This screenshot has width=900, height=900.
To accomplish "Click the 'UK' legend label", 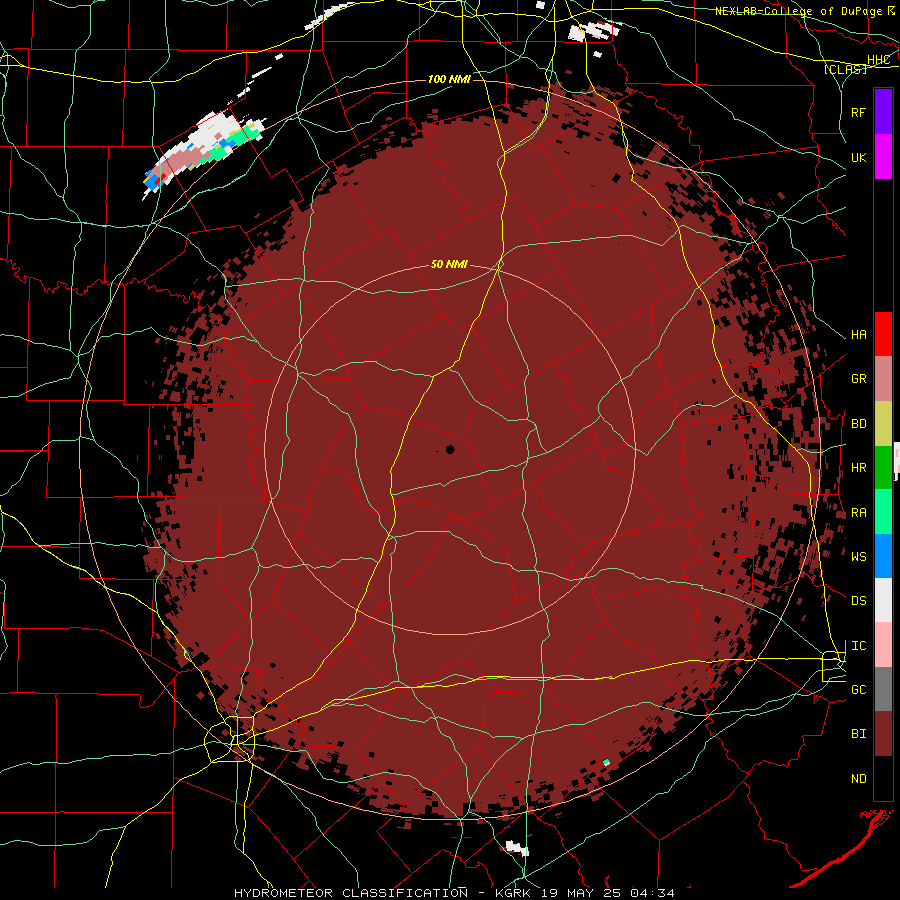I will pyautogui.click(x=858, y=157).
